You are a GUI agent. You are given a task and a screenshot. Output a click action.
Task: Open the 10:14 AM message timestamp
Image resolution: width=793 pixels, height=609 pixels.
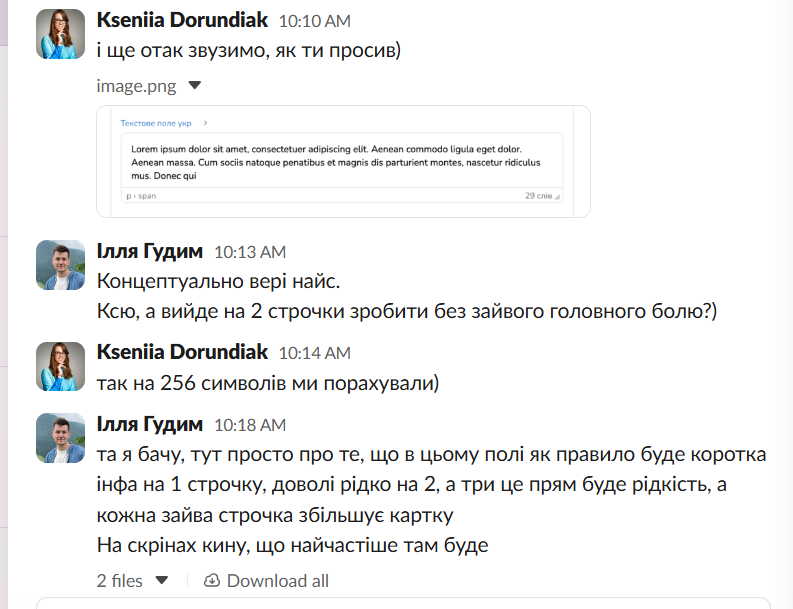(x=314, y=352)
